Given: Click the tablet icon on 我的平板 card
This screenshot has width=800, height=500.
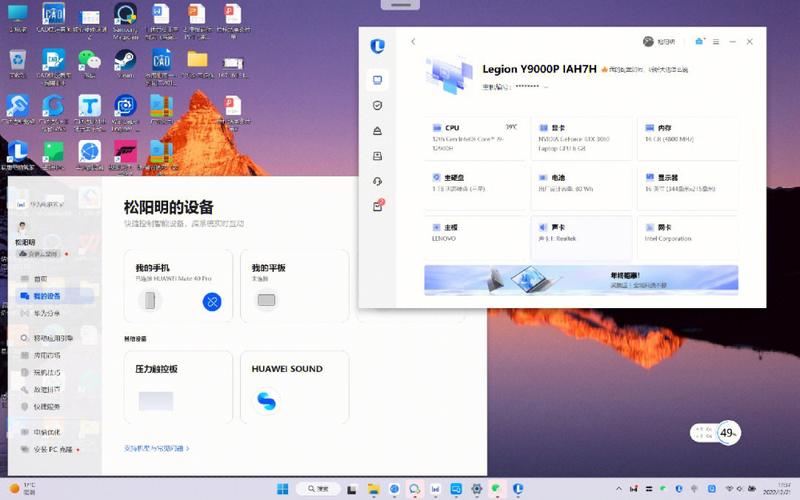Looking at the screenshot, I should [266, 300].
